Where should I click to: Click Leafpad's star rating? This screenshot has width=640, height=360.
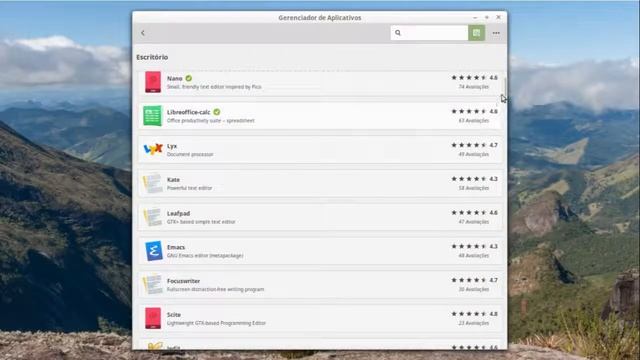(x=469, y=213)
